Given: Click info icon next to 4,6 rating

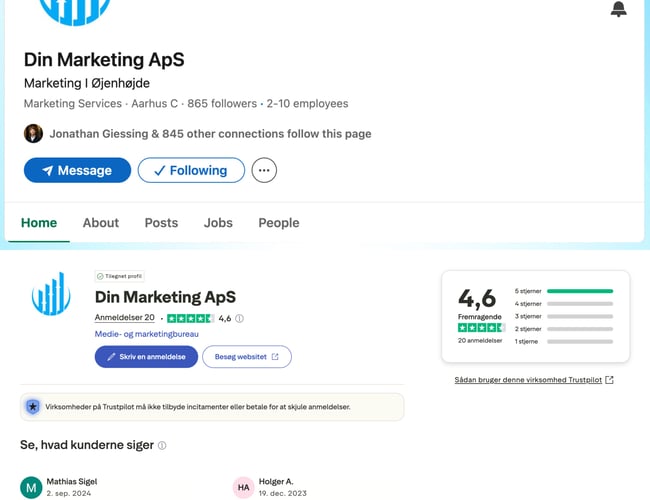Looking at the screenshot, I should pyautogui.click(x=240, y=318).
